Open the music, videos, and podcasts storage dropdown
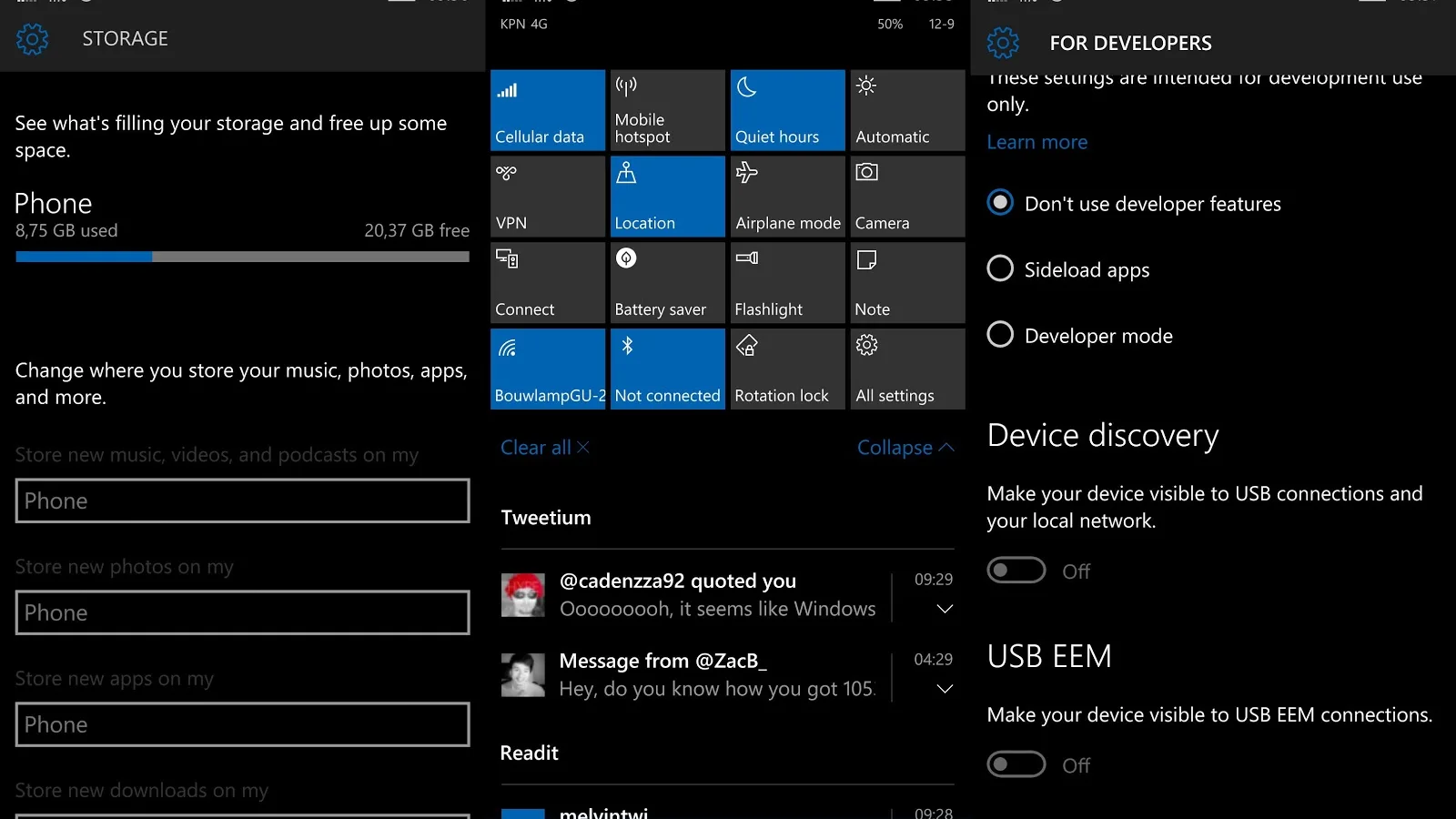The height and width of the screenshot is (819, 1456). (x=242, y=500)
